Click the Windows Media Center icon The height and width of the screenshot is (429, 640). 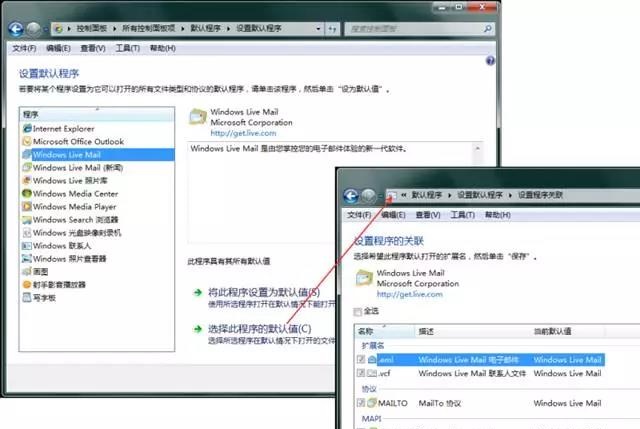point(27,193)
